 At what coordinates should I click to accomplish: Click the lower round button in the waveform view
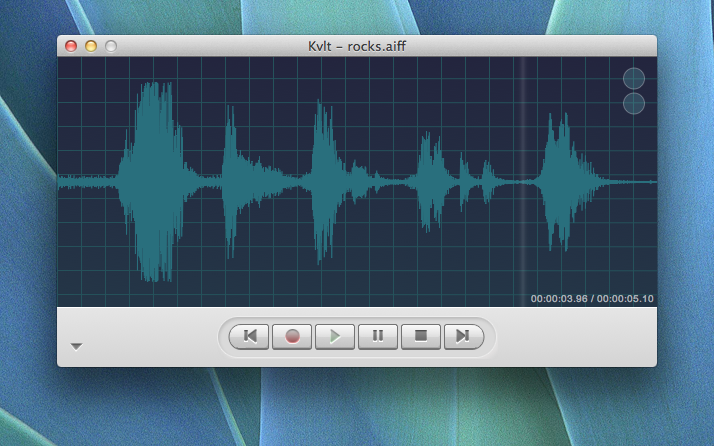[x=633, y=103]
